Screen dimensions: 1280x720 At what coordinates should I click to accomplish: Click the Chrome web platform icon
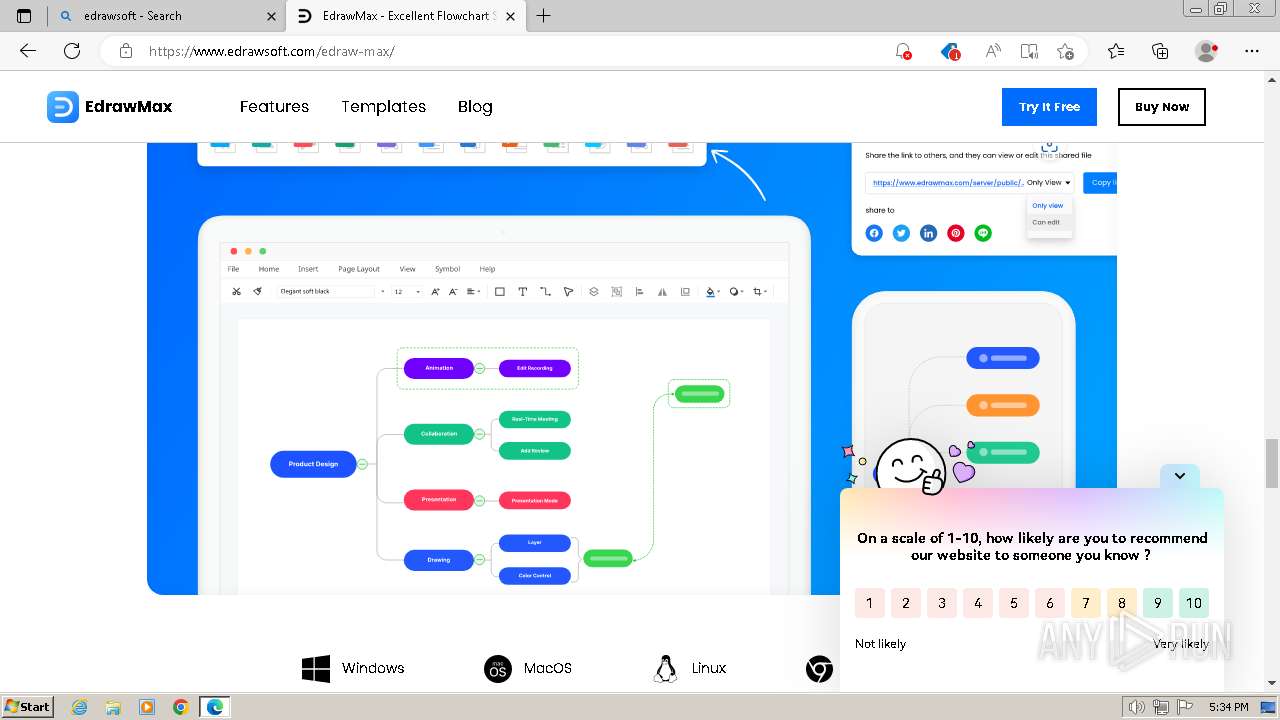[x=820, y=669]
